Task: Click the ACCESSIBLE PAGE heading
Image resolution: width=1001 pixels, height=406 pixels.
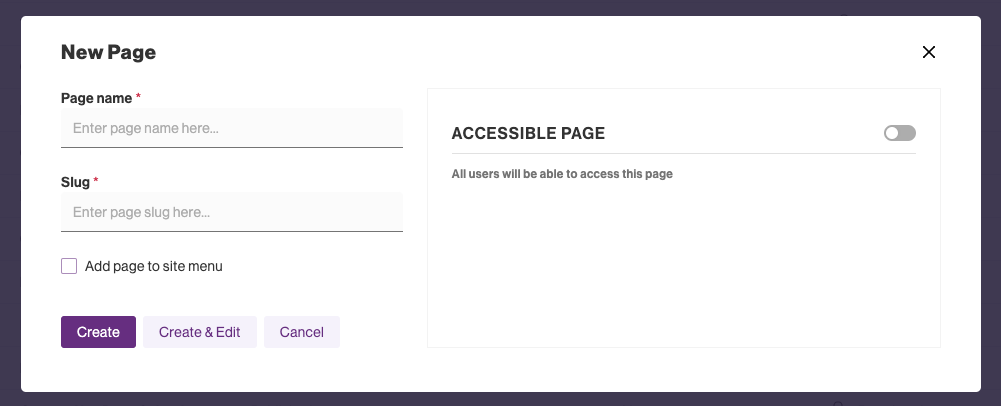Action: pos(528,133)
